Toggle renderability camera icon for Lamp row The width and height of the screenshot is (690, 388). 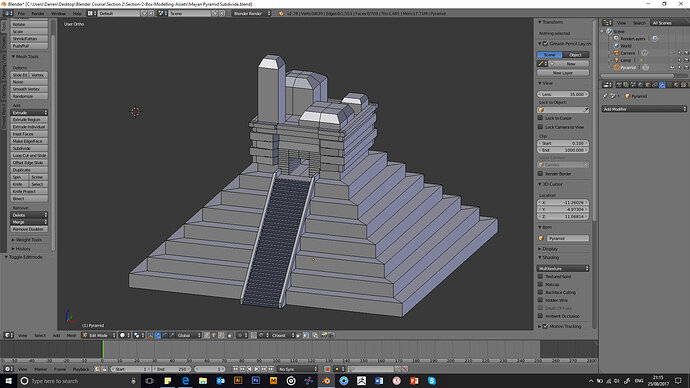[x=686, y=60]
